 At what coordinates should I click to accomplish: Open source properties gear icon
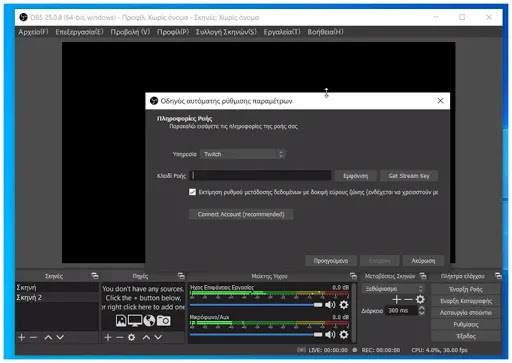pyautogui.click(x=132, y=337)
